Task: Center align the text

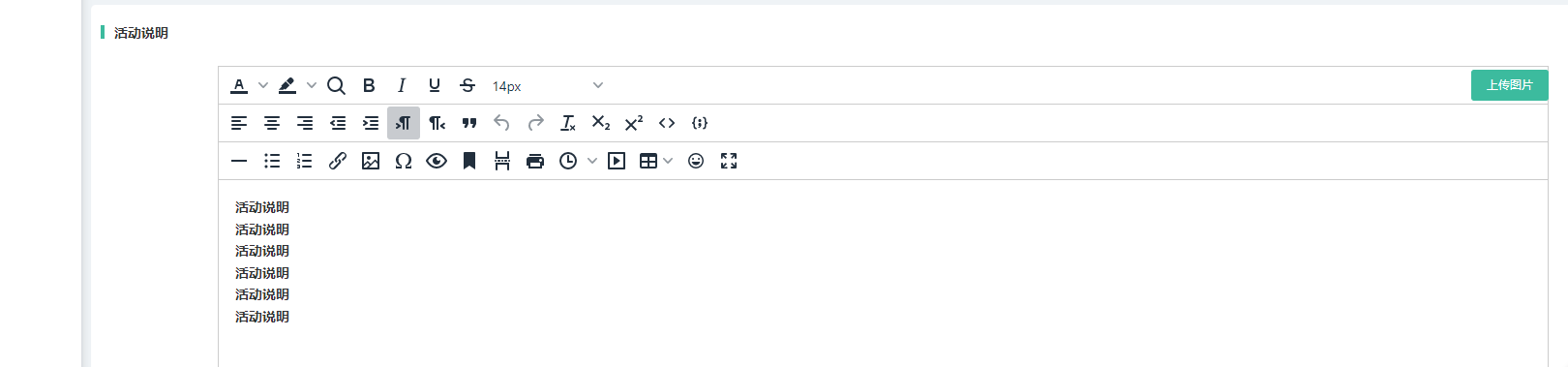Action: pos(272,123)
